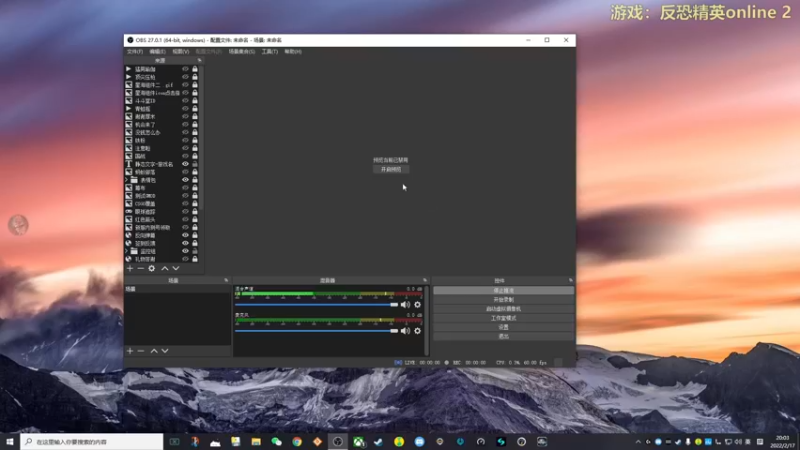The width and height of the screenshot is (800, 450).
Task: Add a new source with the plus icon
Action: coord(130,268)
